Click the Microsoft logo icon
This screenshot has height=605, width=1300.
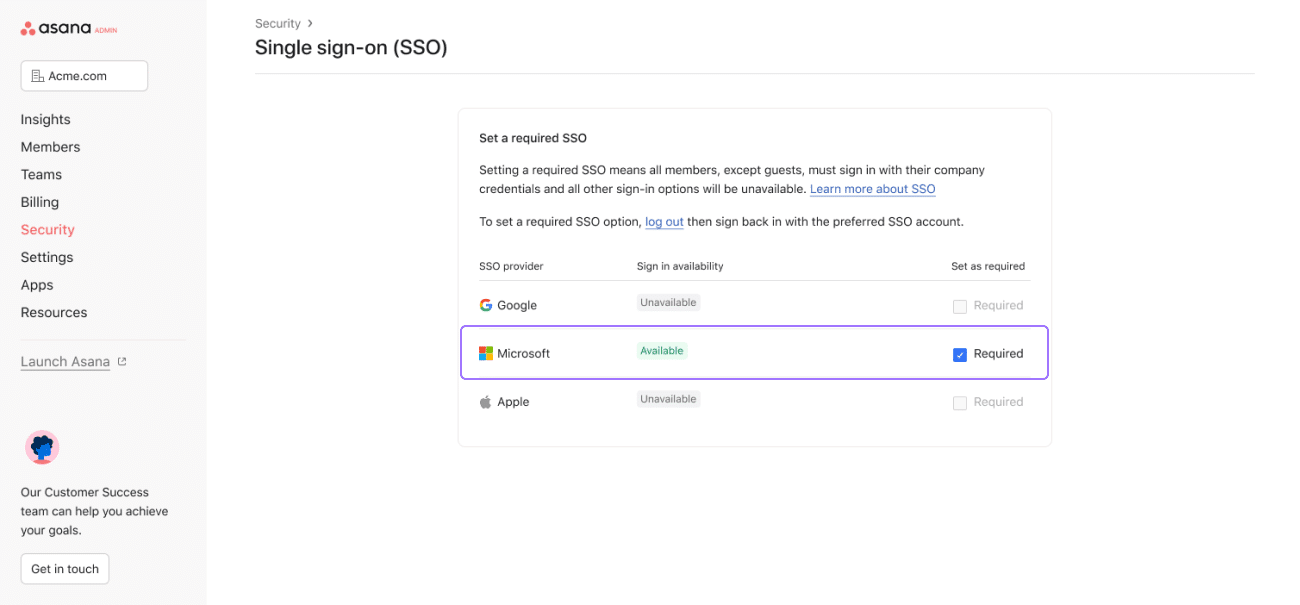point(486,353)
